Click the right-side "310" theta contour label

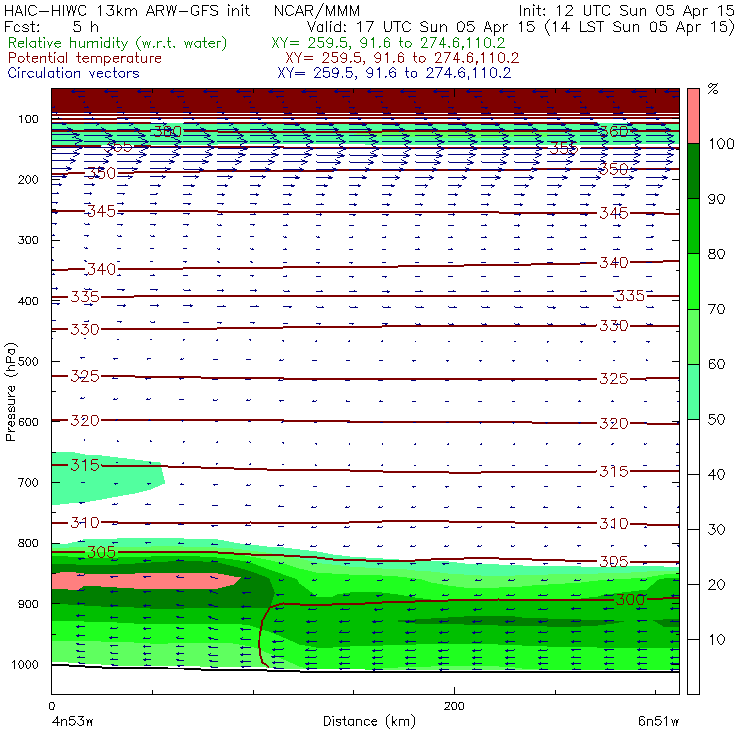[614, 523]
